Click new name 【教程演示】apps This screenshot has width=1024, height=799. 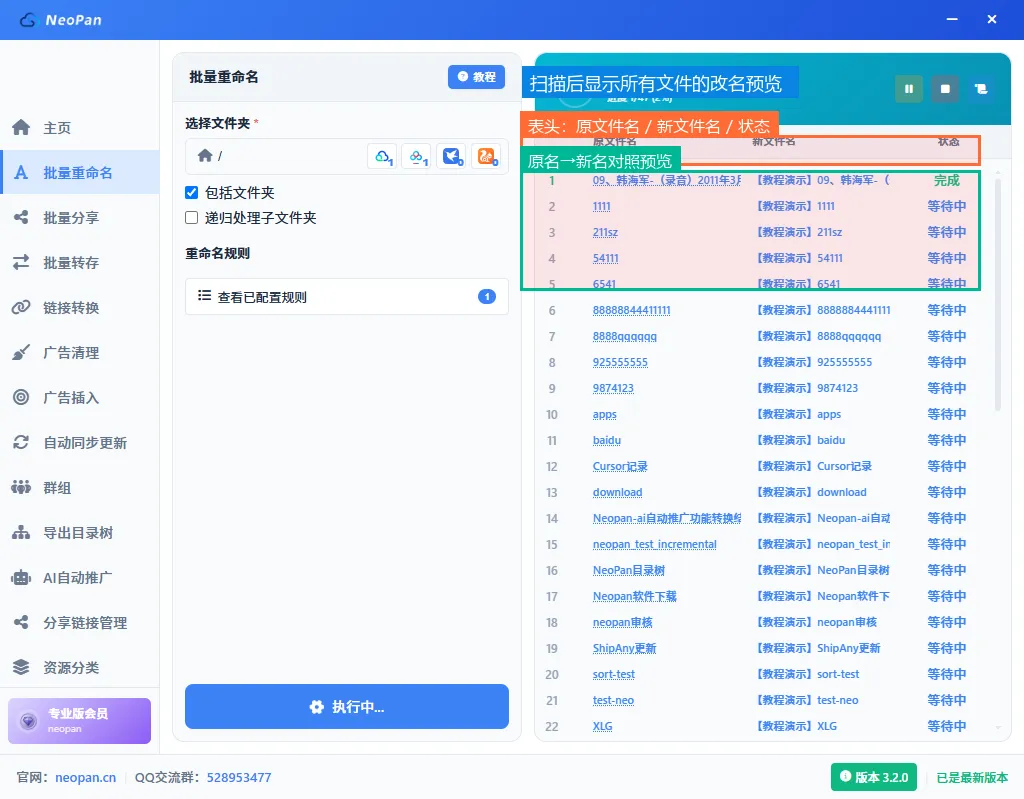[x=799, y=414]
